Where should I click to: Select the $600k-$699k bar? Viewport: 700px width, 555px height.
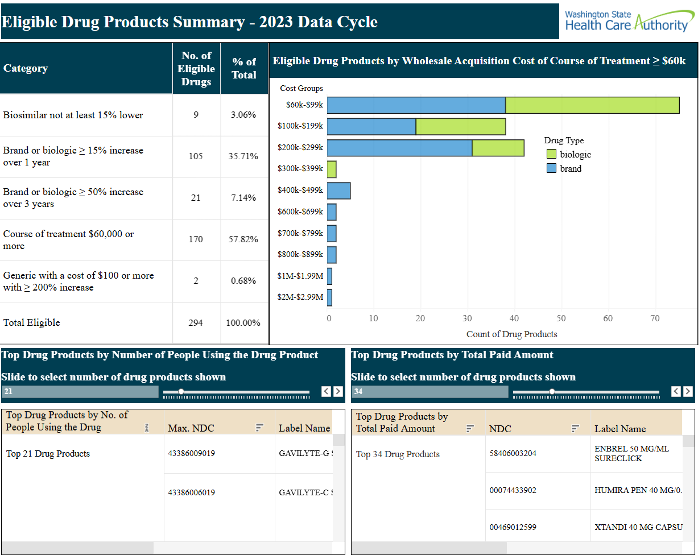(332, 212)
